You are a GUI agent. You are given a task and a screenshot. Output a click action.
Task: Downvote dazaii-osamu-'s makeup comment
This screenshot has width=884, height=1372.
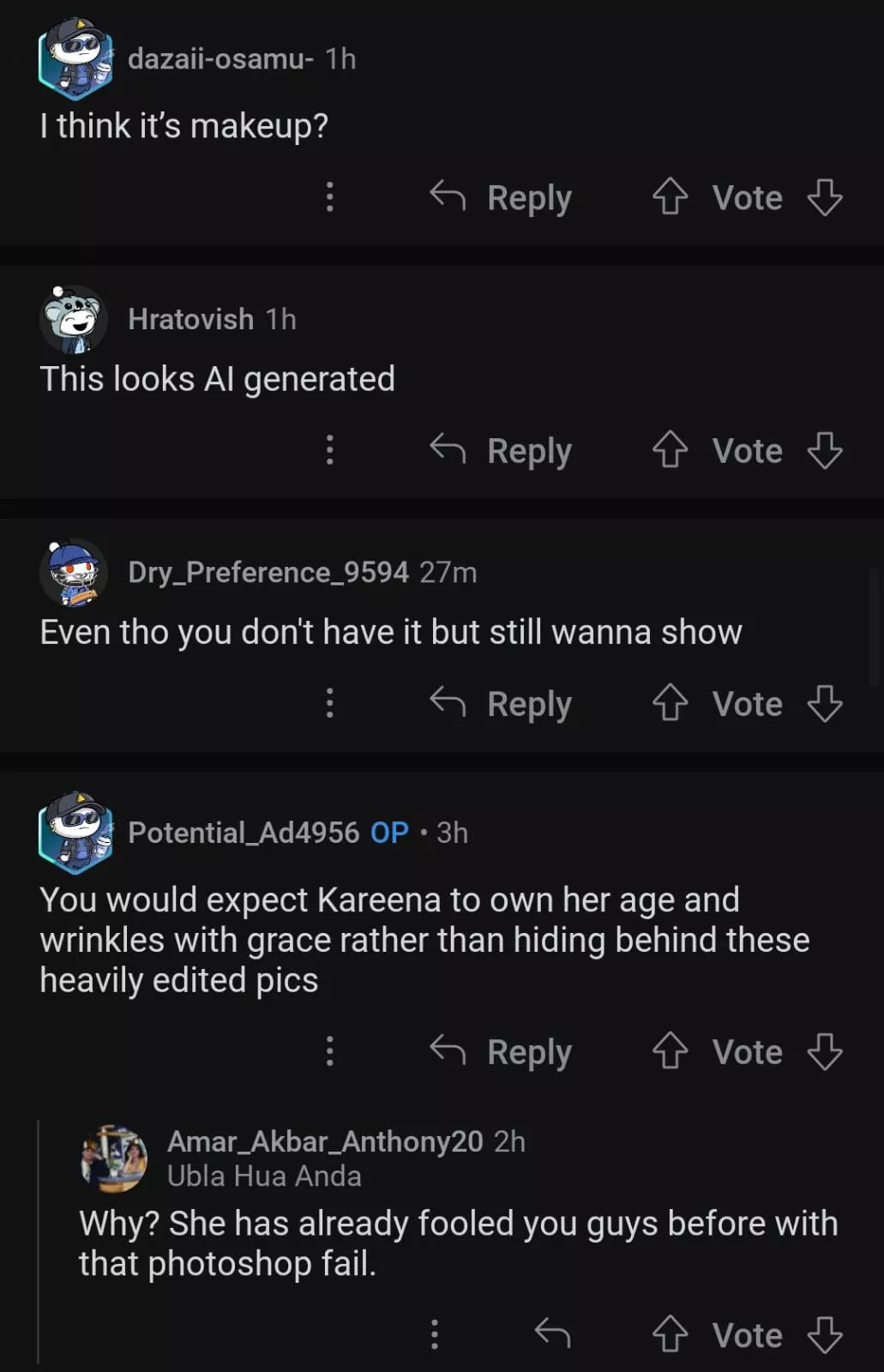pos(825,197)
